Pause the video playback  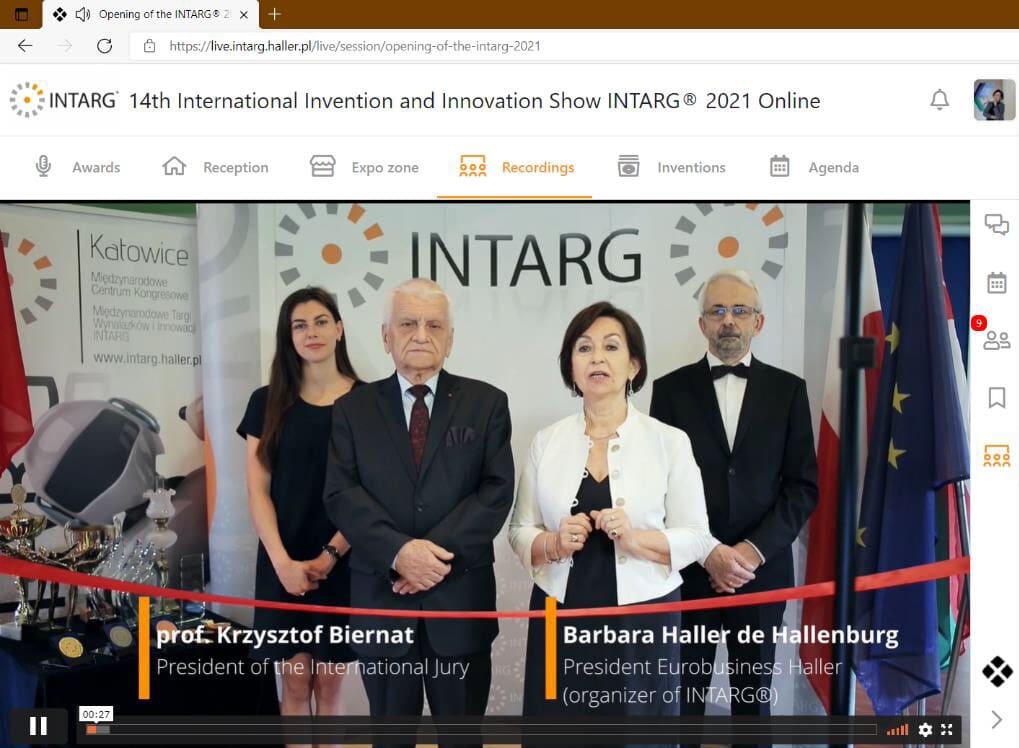click(38, 724)
